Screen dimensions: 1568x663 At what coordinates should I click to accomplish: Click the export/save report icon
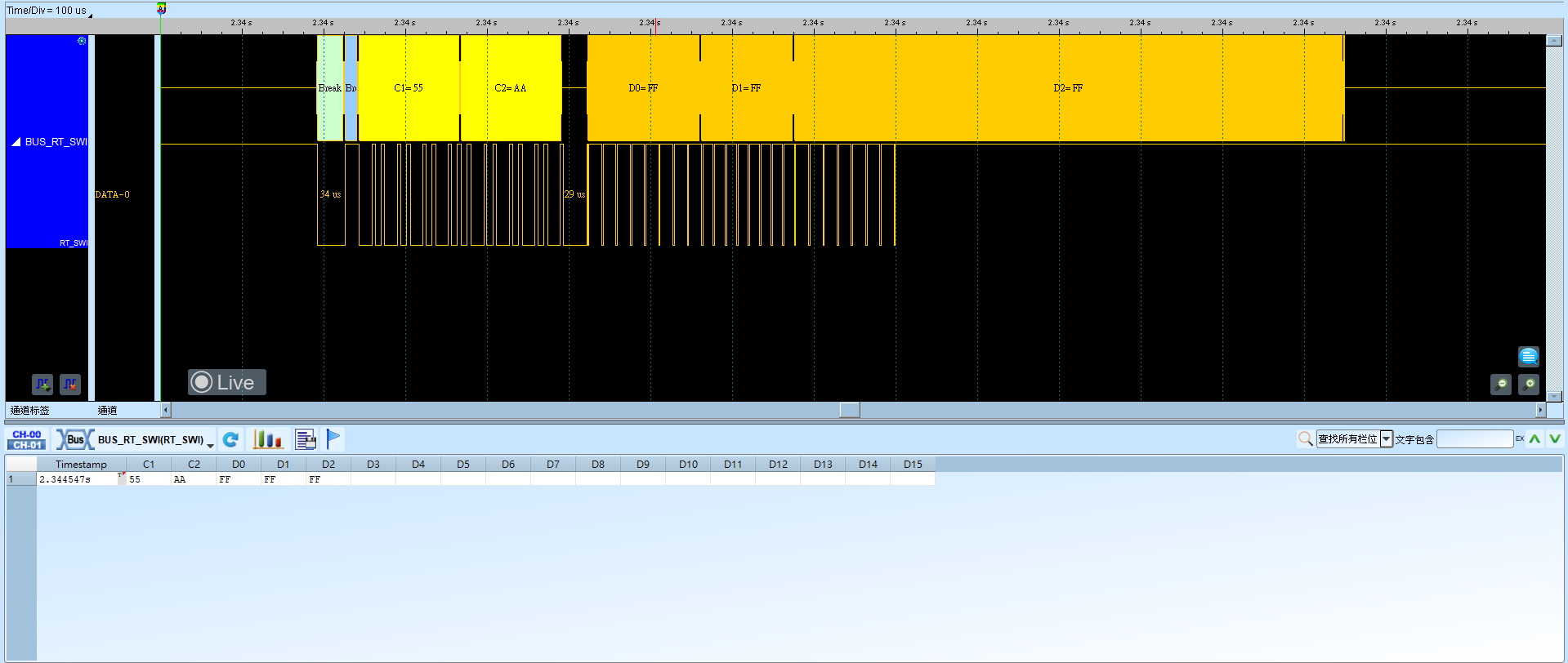[306, 439]
